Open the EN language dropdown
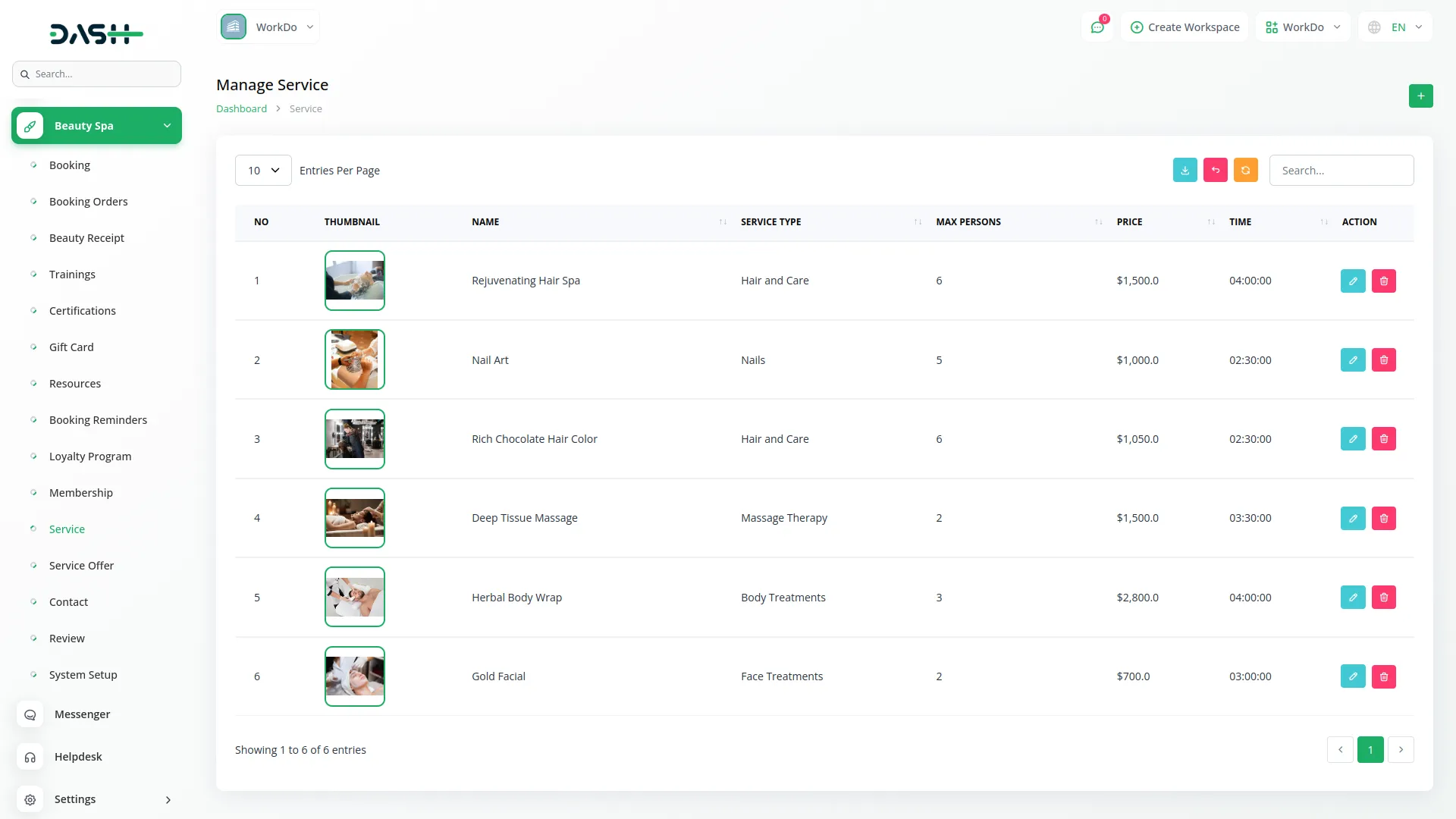Screen dimensions: 1456x819 coord(1396,27)
